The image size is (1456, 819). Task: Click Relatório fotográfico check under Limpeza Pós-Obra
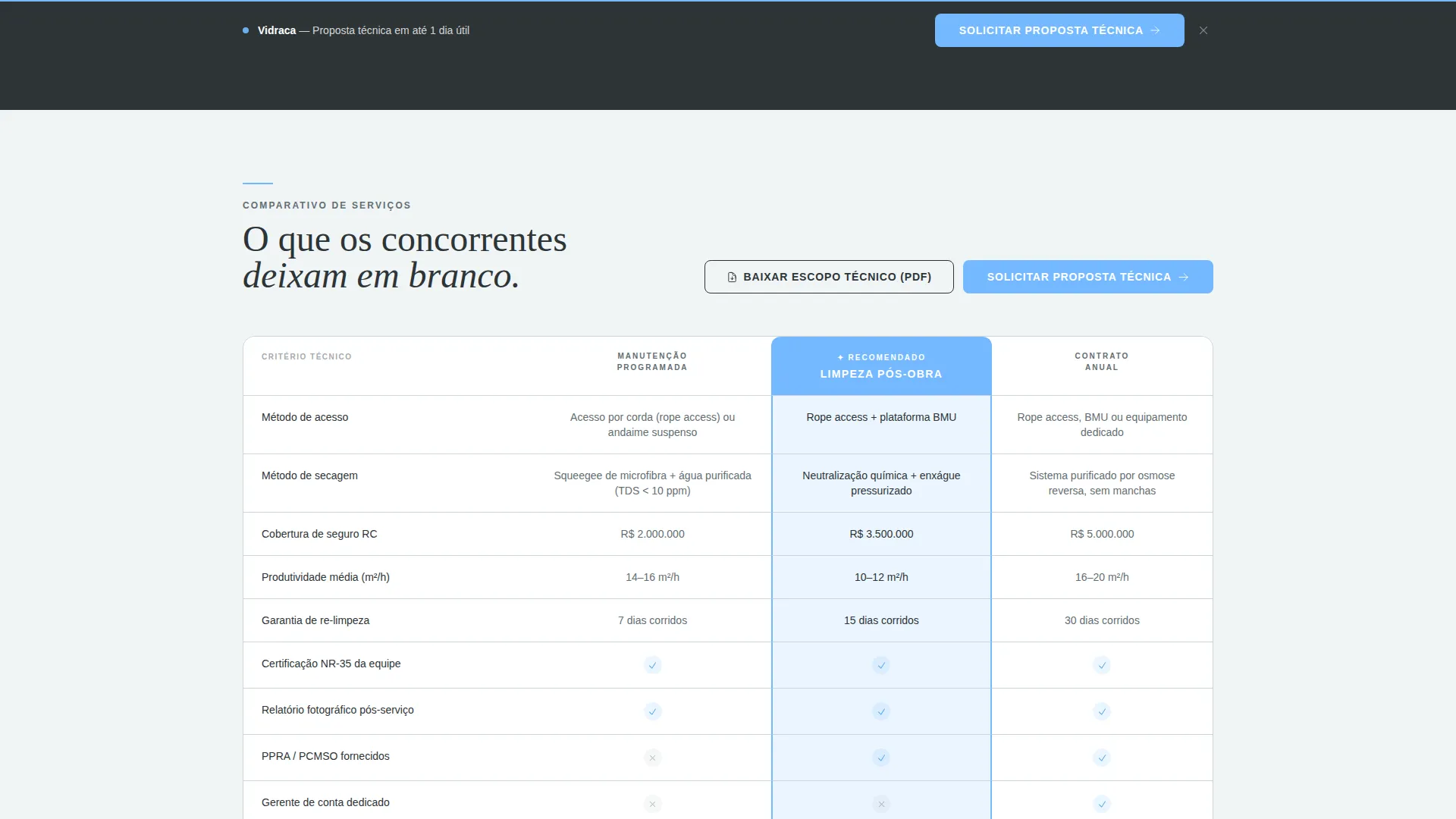881,711
